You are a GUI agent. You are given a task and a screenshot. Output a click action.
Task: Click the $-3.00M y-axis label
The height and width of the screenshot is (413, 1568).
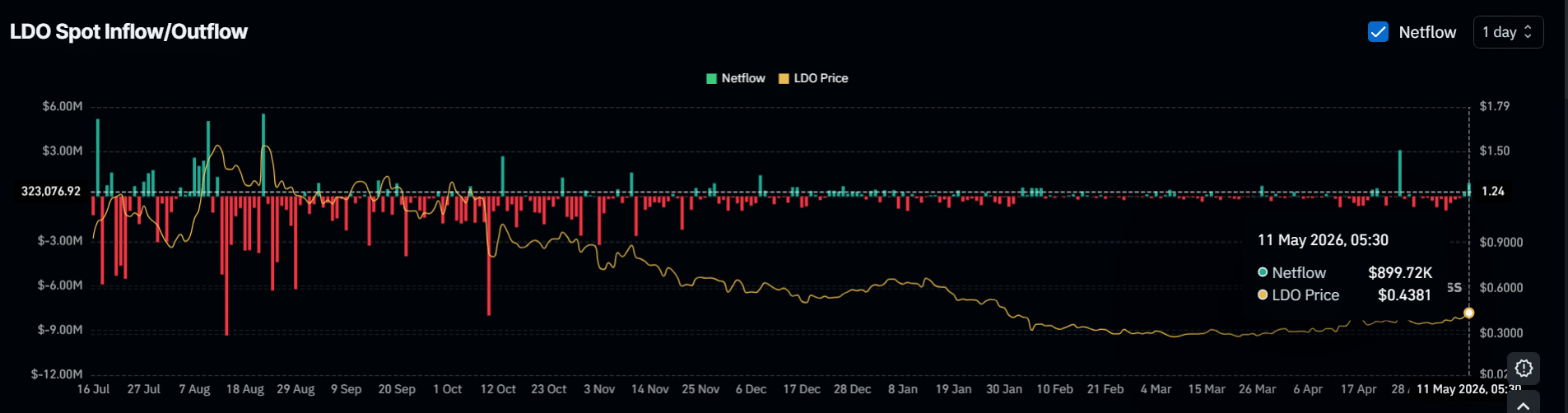60,241
